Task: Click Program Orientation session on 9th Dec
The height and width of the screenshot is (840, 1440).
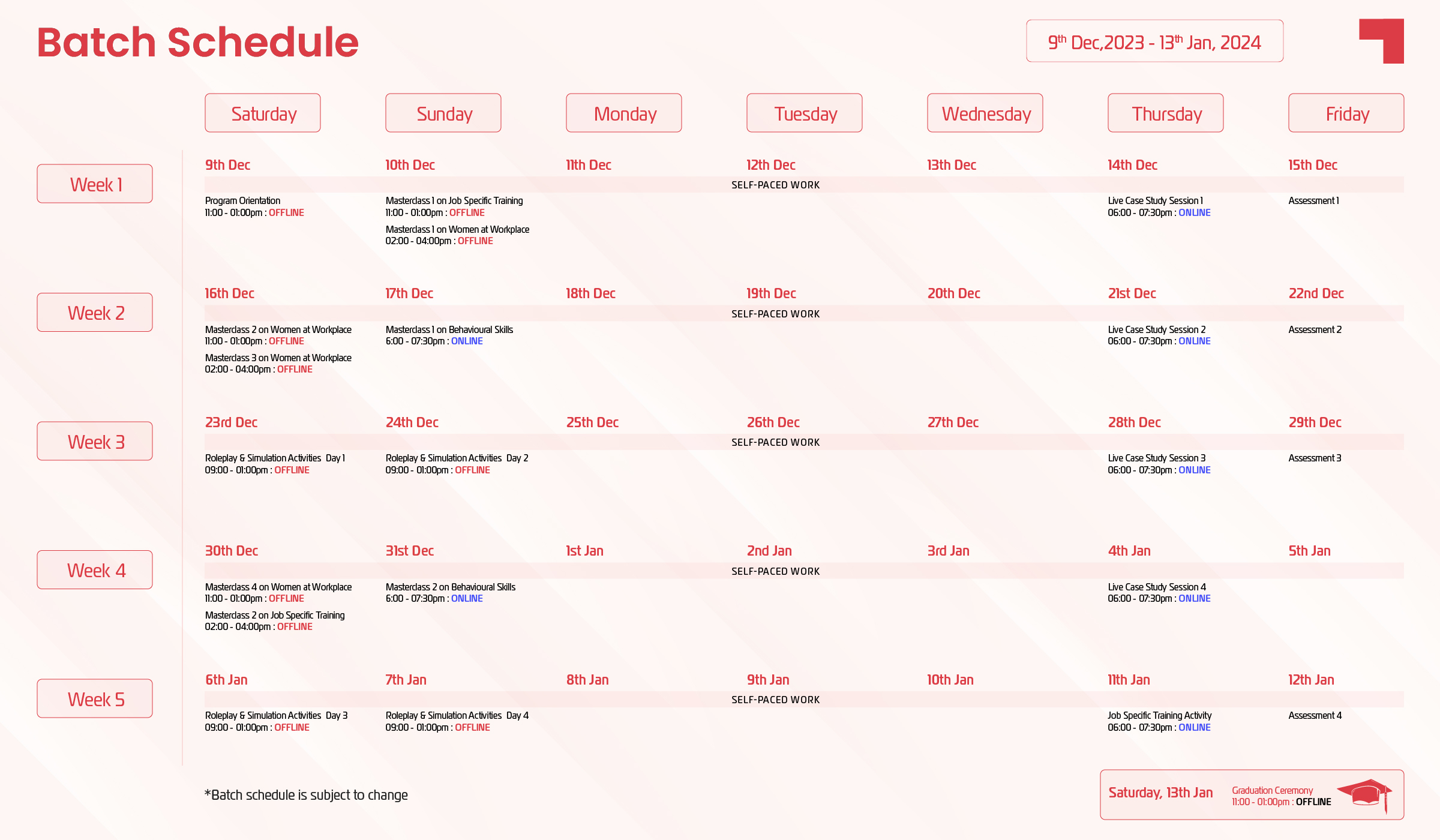Action: [x=243, y=201]
